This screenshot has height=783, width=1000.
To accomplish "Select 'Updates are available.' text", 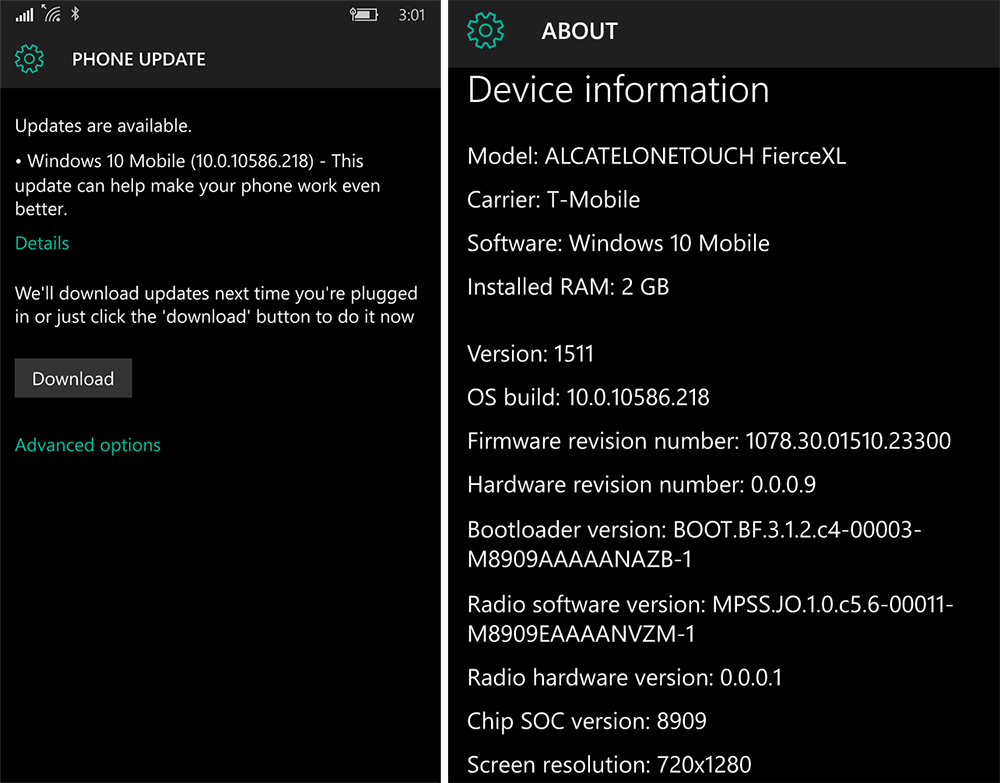I will click(x=103, y=126).
